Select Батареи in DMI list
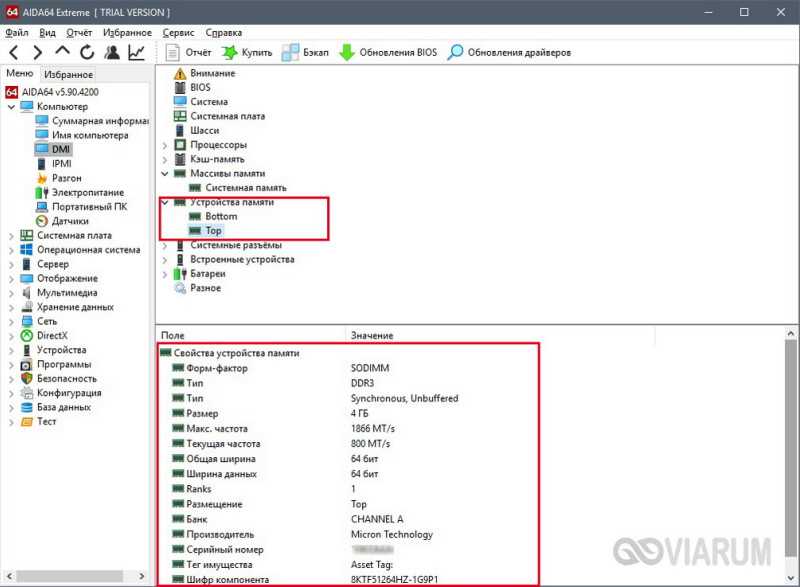The width and height of the screenshot is (800, 587). coord(199,273)
